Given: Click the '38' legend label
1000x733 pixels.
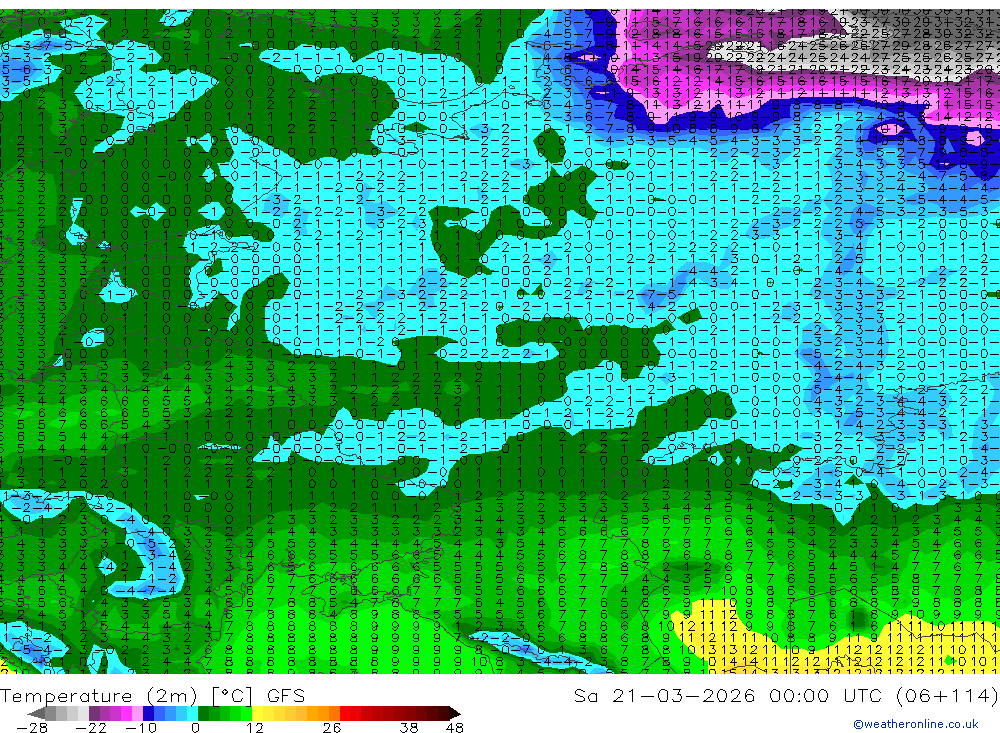Looking at the screenshot, I should tap(409, 727).
